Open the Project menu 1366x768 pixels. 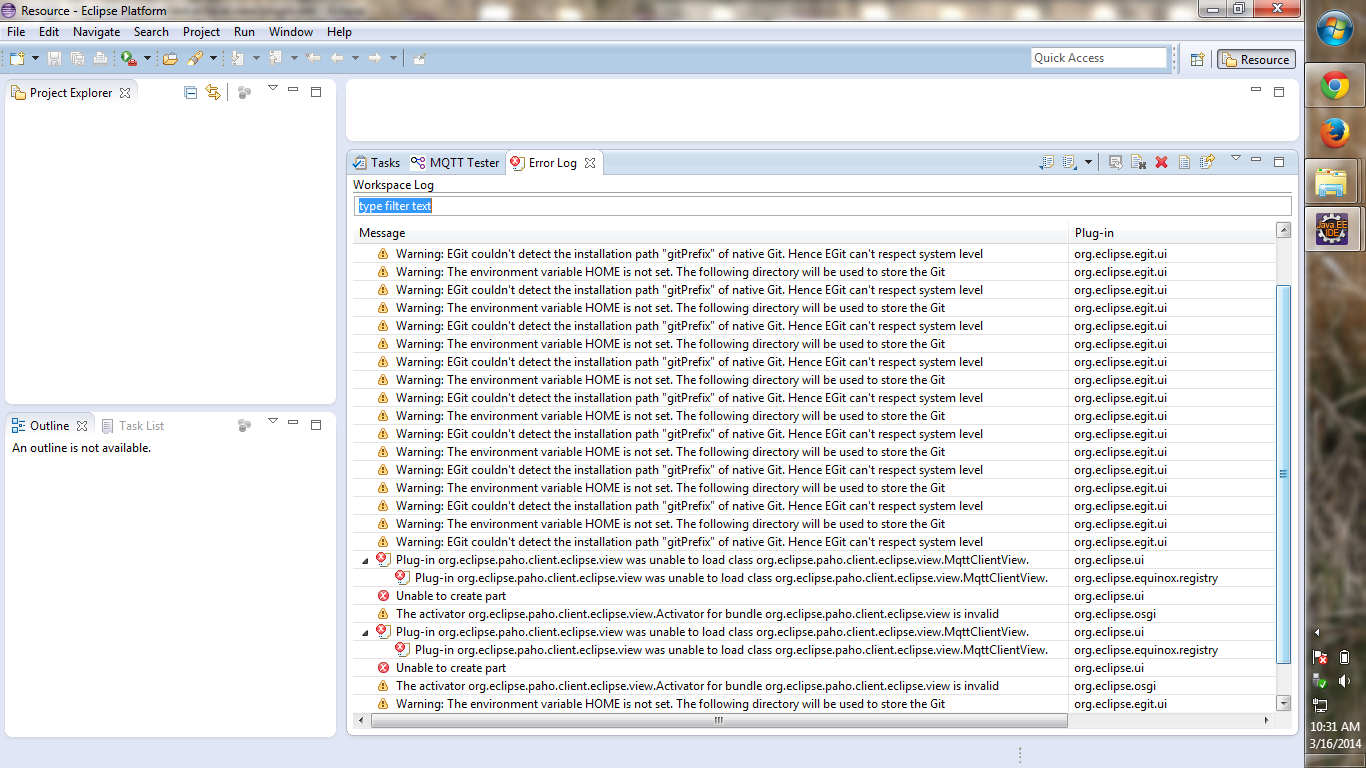tap(201, 32)
